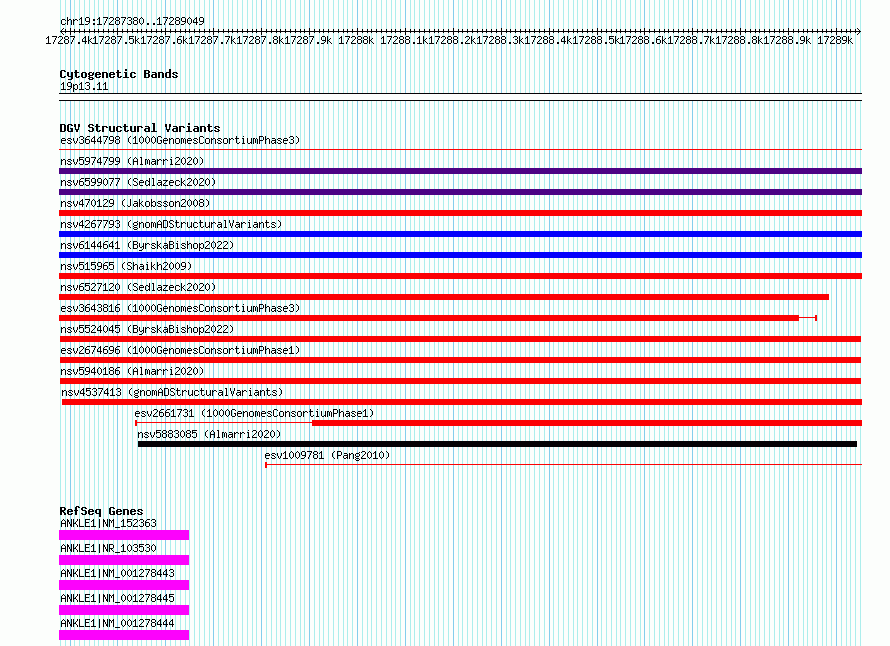This screenshot has height=646, width=890.
Task: Select ANKLE1|NM_001278444 magenta gene bar
Action: 124,635
